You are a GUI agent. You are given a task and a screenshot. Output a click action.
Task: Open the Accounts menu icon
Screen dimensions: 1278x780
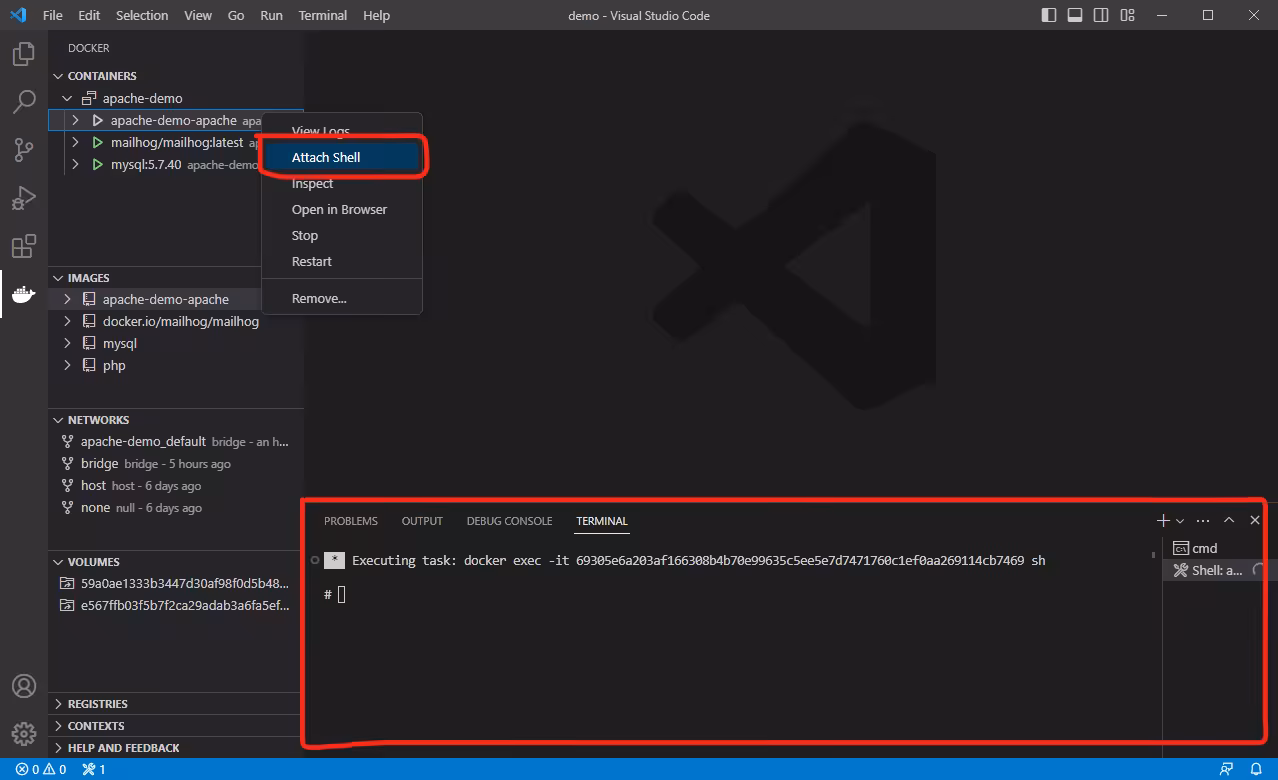click(24, 686)
